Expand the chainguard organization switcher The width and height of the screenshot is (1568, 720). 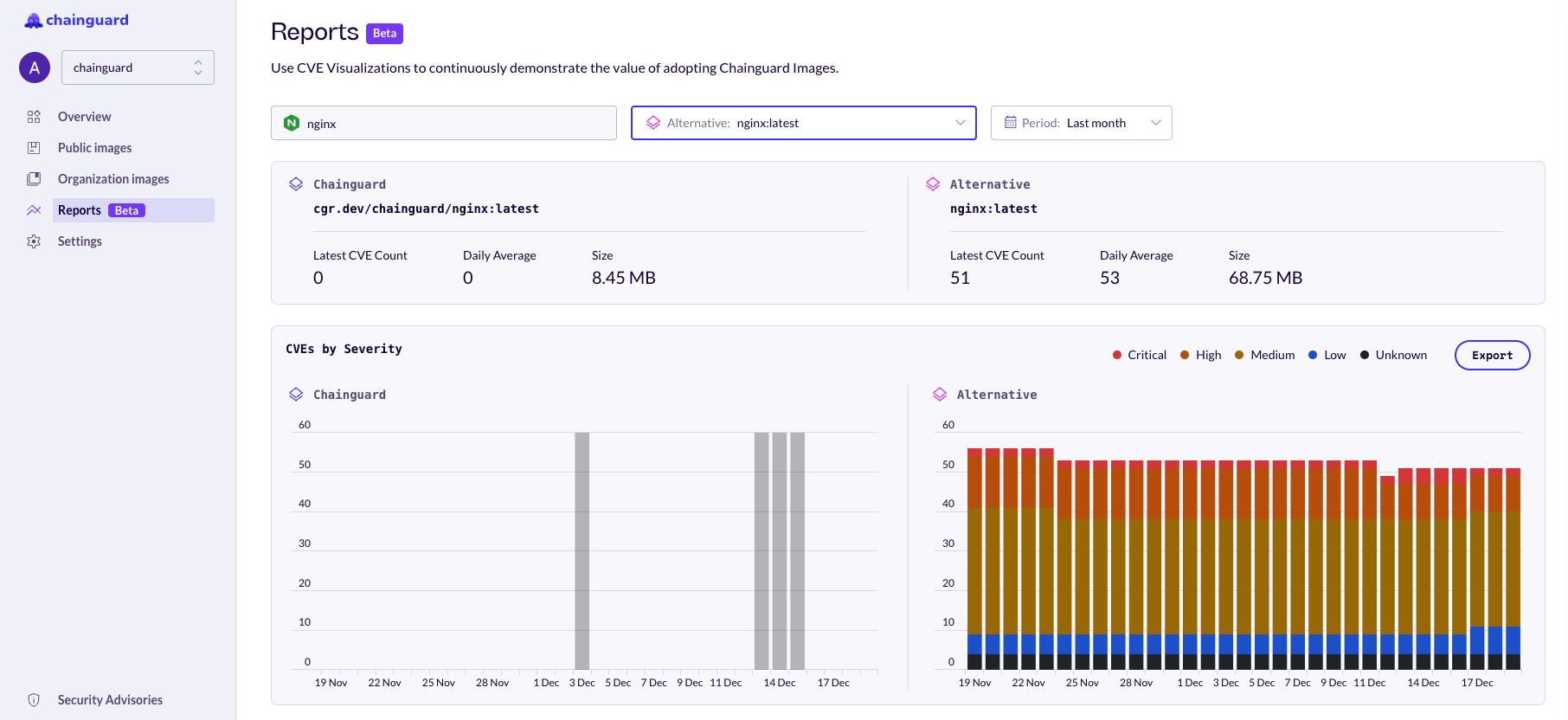(x=138, y=67)
